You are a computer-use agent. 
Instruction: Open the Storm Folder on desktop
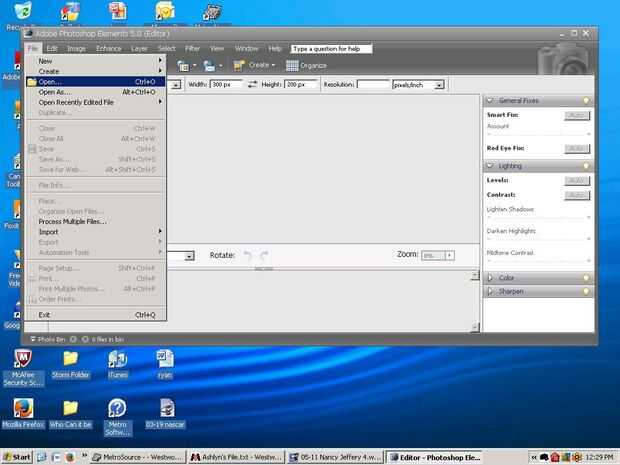tap(70, 364)
